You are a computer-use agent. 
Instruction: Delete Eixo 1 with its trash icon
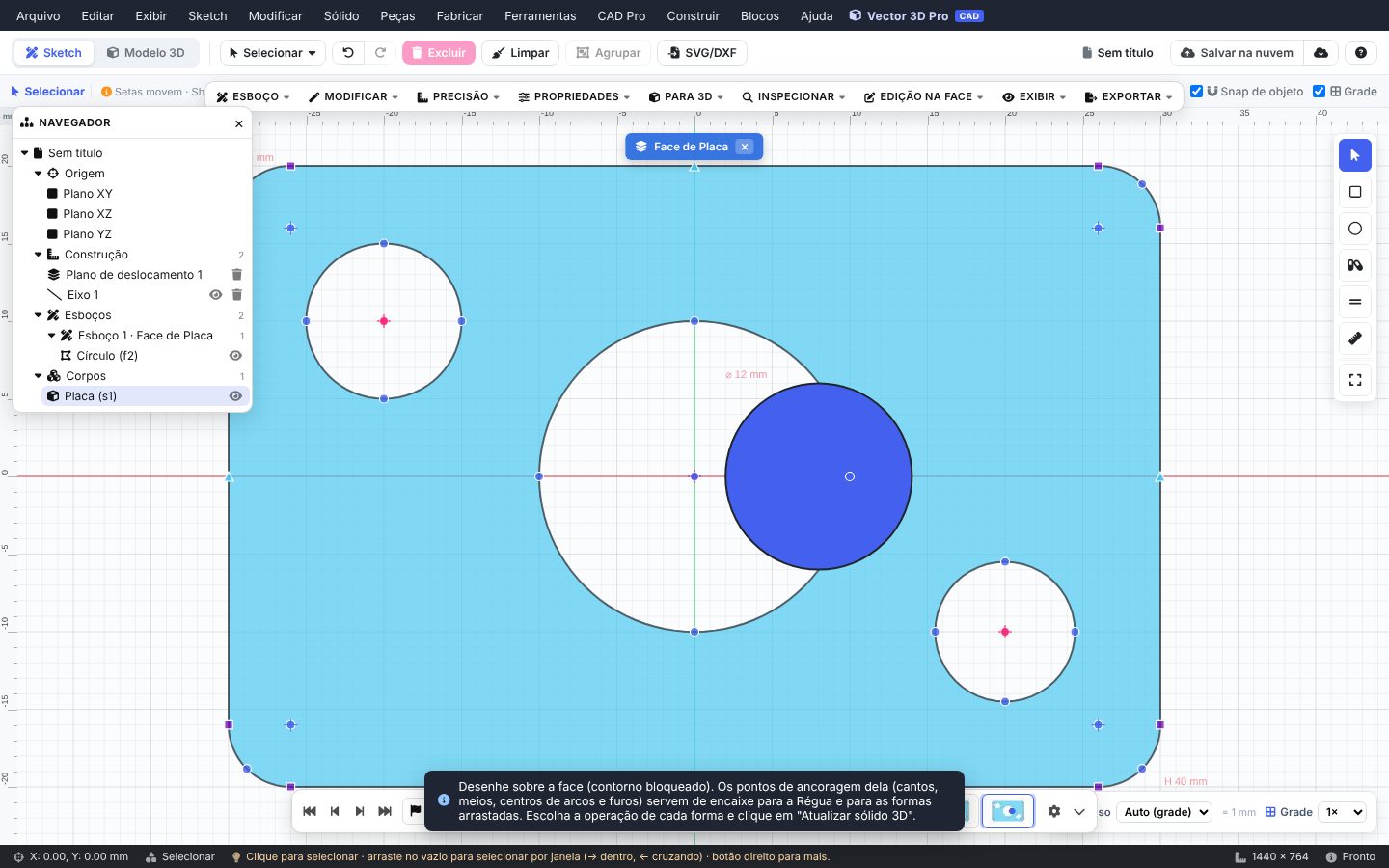pos(237,295)
